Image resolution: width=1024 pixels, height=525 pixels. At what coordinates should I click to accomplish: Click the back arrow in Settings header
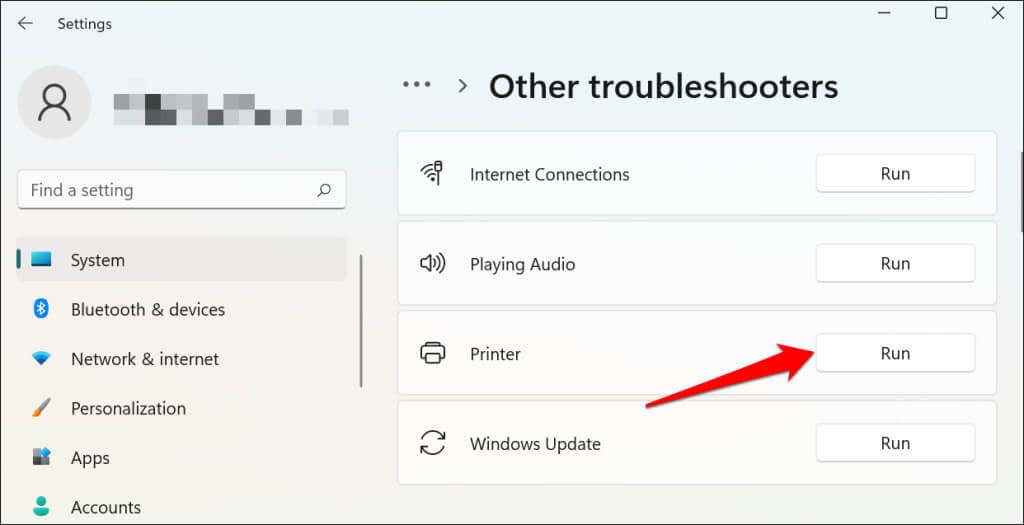pos(25,24)
